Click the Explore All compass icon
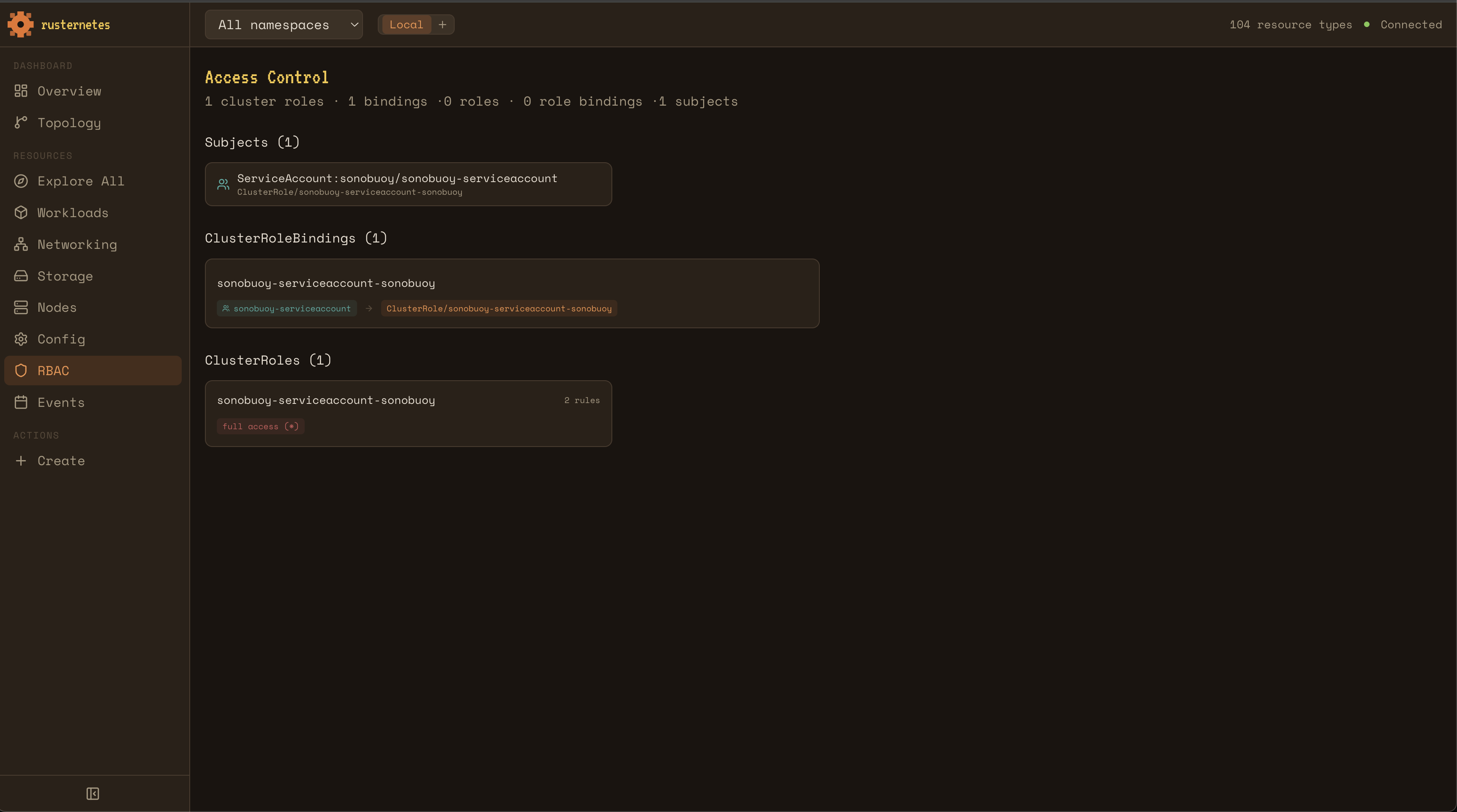This screenshot has height=812, width=1457. point(21,181)
